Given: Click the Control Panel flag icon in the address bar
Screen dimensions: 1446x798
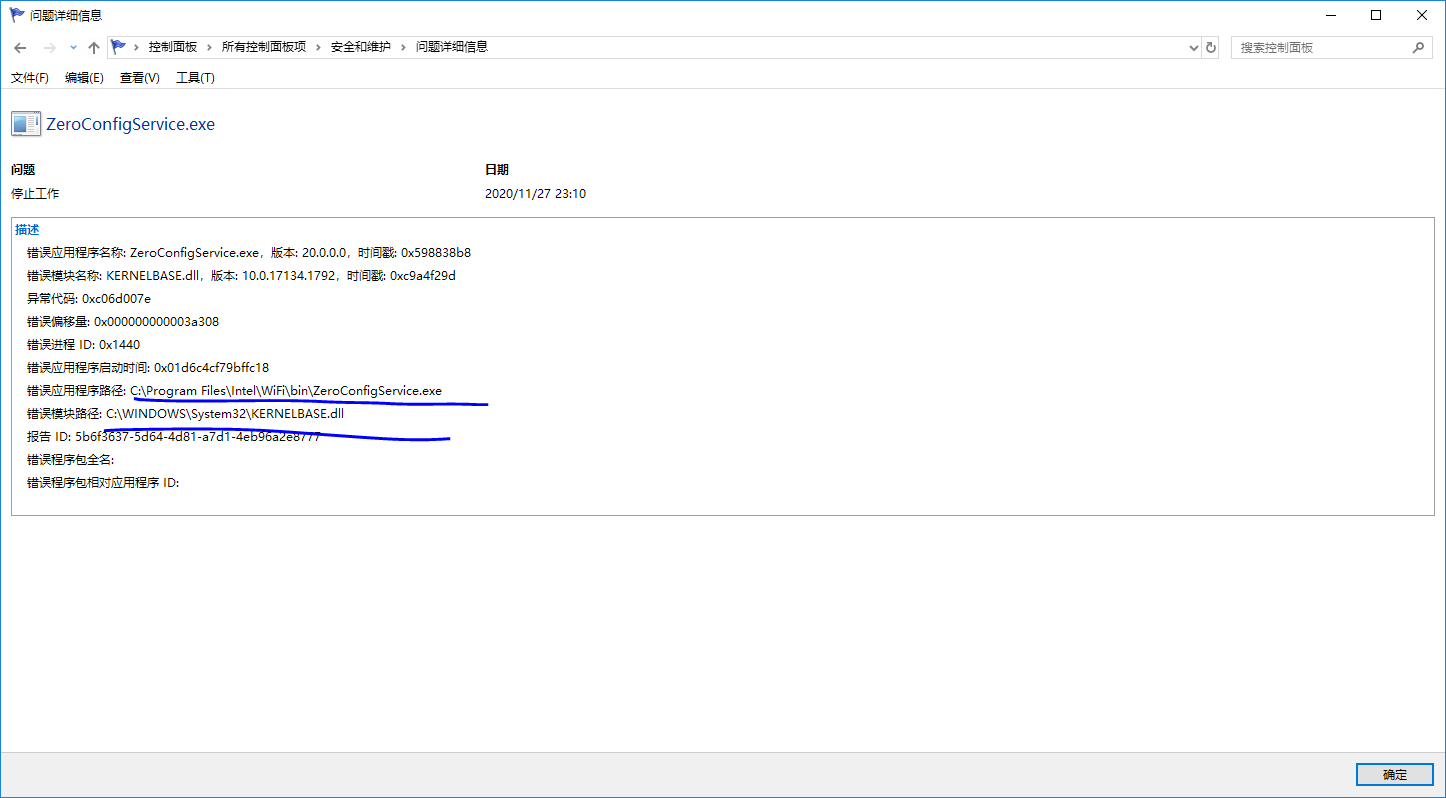Looking at the screenshot, I should [119, 46].
